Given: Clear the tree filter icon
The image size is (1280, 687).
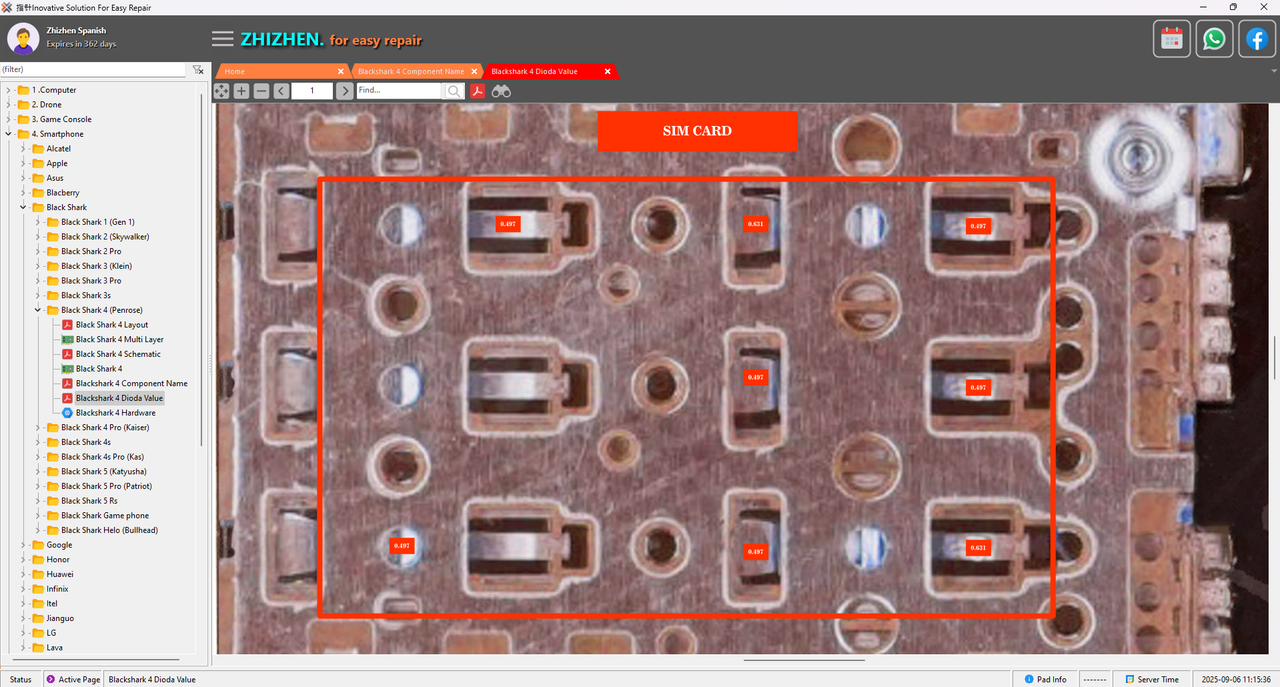Looking at the screenshot, I should pos(198,70).
